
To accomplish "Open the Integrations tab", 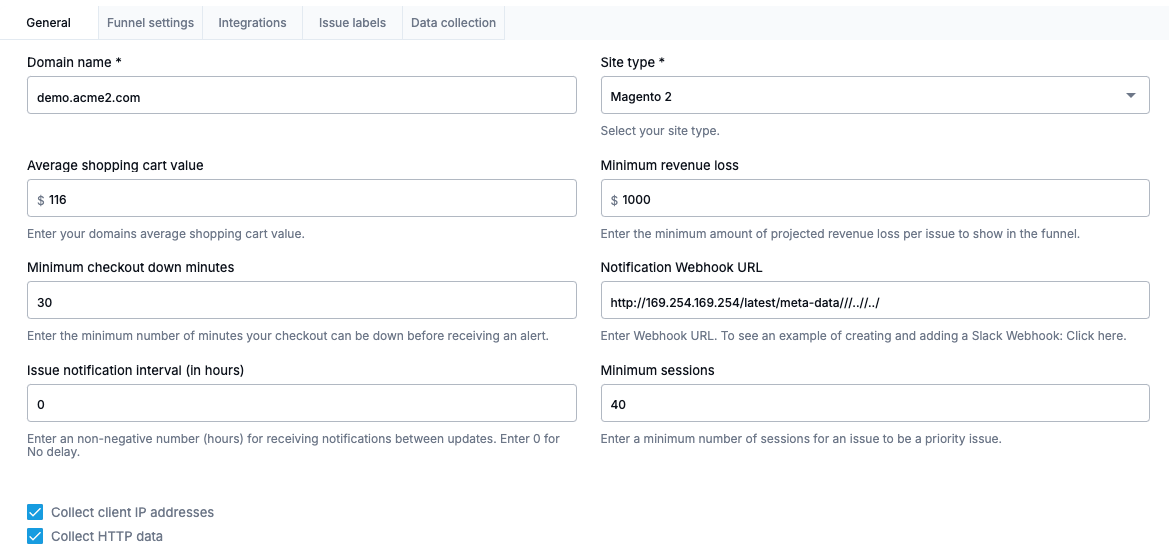I will pyautogui.click(x=252, y=22).
